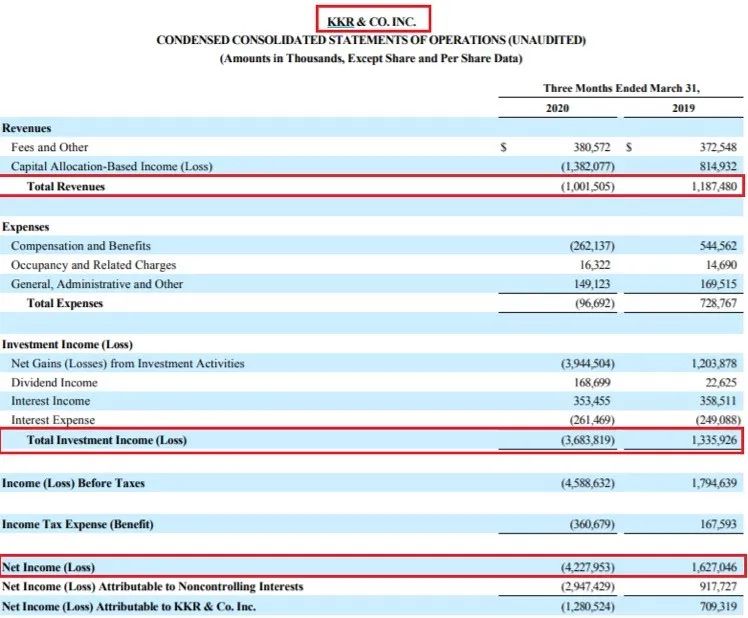The image size is (748, 618).
Task: Select the Total Revenues row label
Action: [x=66, y=186]
